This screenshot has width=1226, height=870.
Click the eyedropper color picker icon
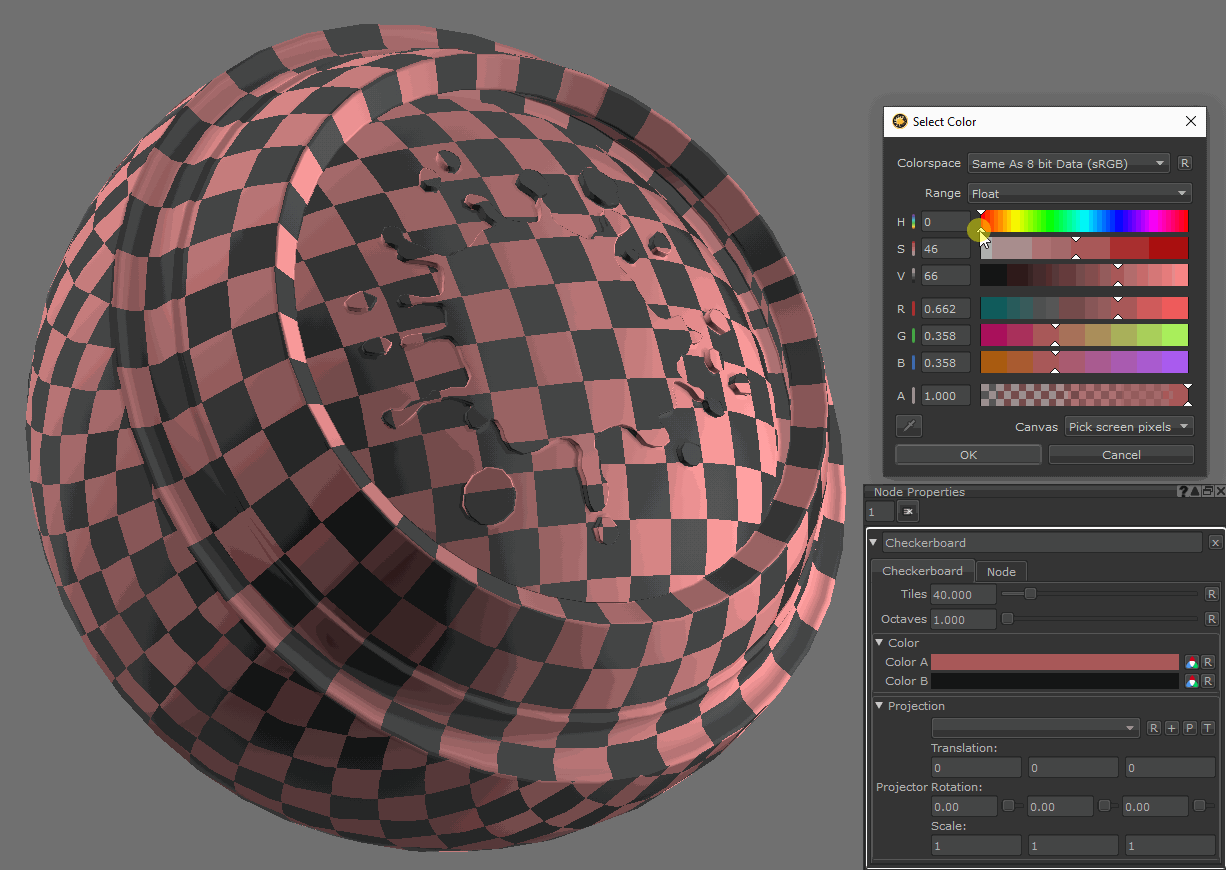click(909, 427)
